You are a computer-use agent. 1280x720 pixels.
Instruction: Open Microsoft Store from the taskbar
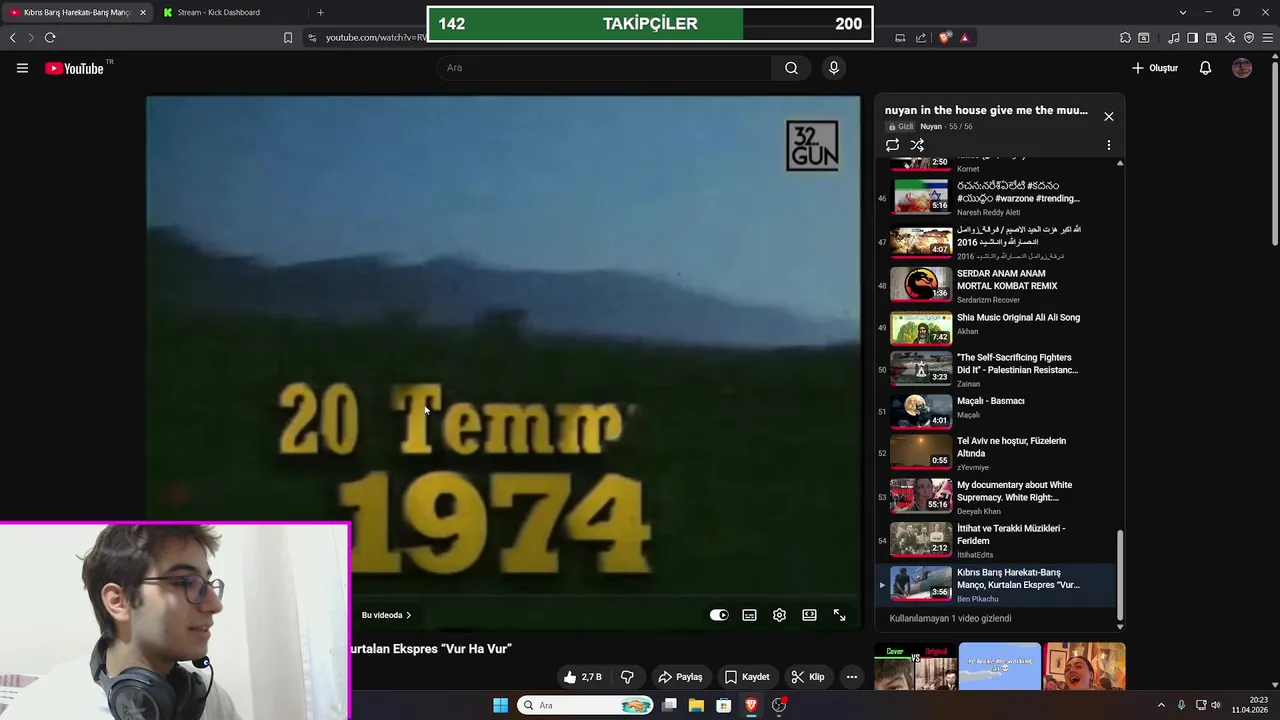tap(723, 705)
